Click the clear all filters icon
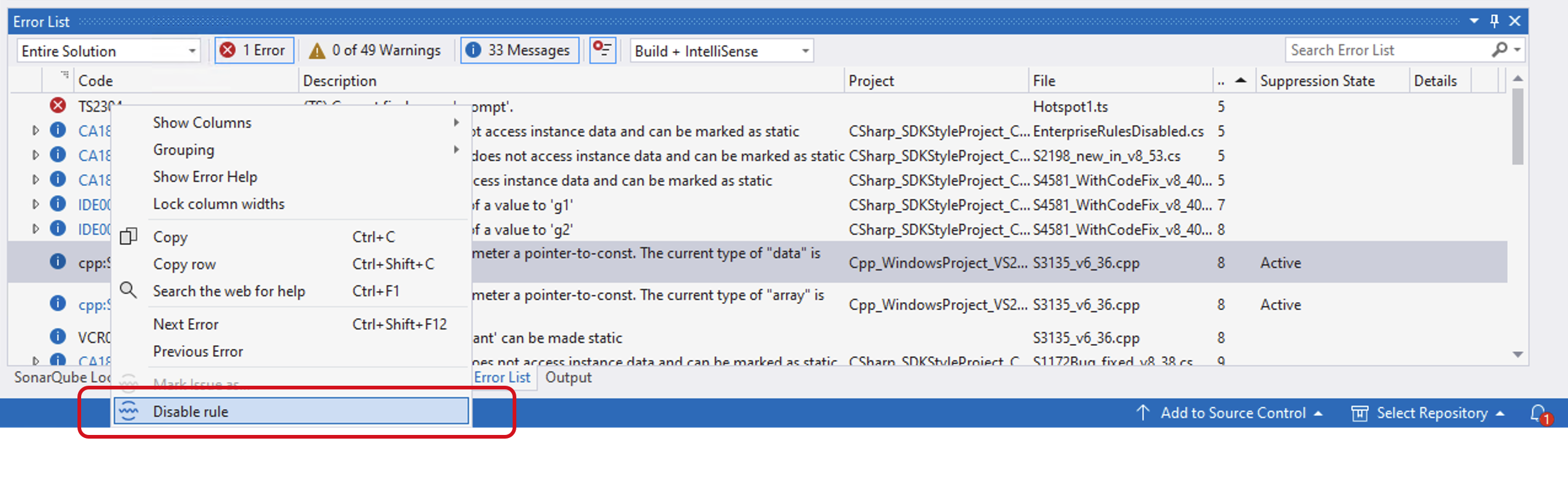Image resolution: width=1568 pixels, height=478 pixels. [x=602, y=50]
